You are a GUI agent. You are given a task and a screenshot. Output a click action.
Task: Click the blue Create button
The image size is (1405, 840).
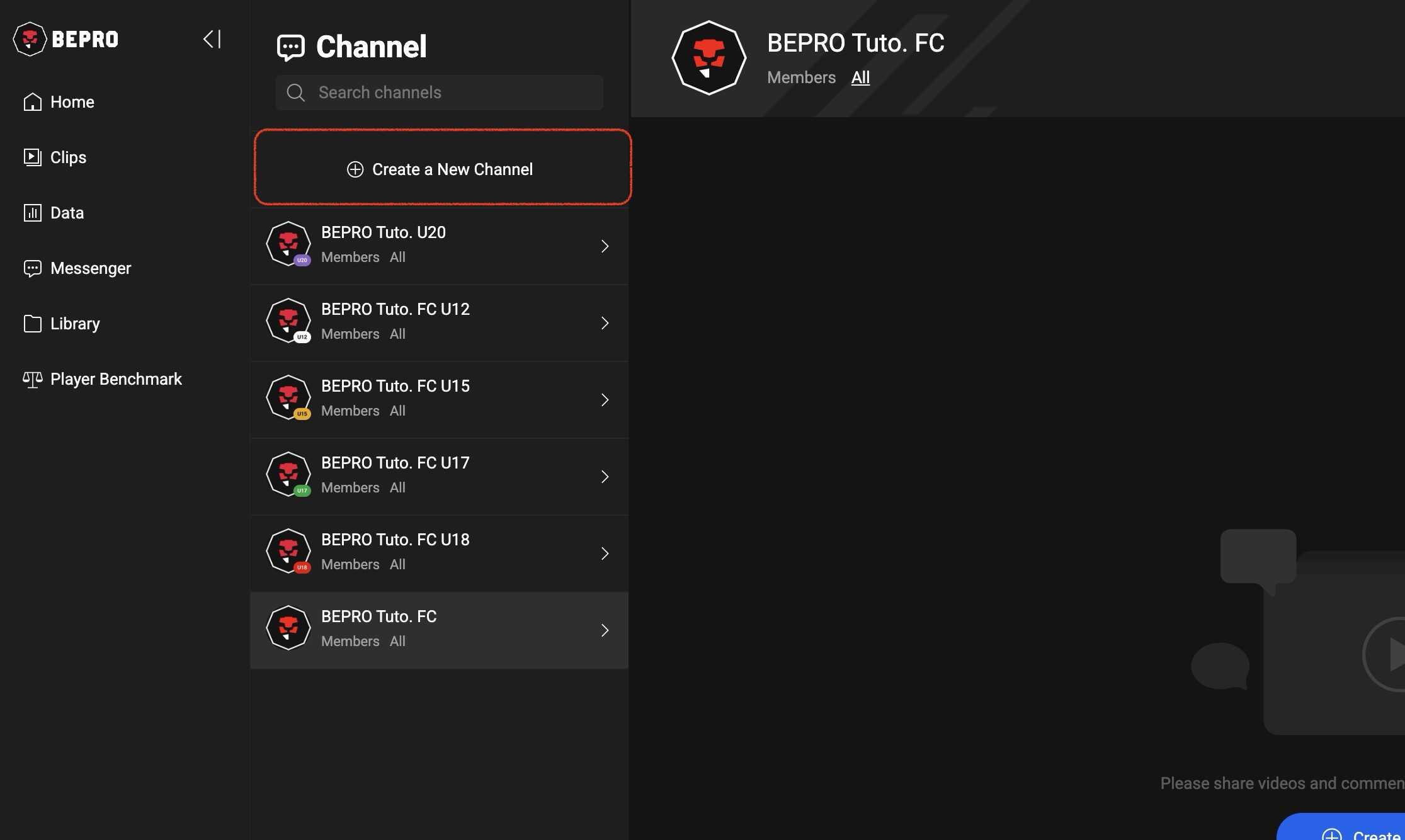pos(1354,831)
